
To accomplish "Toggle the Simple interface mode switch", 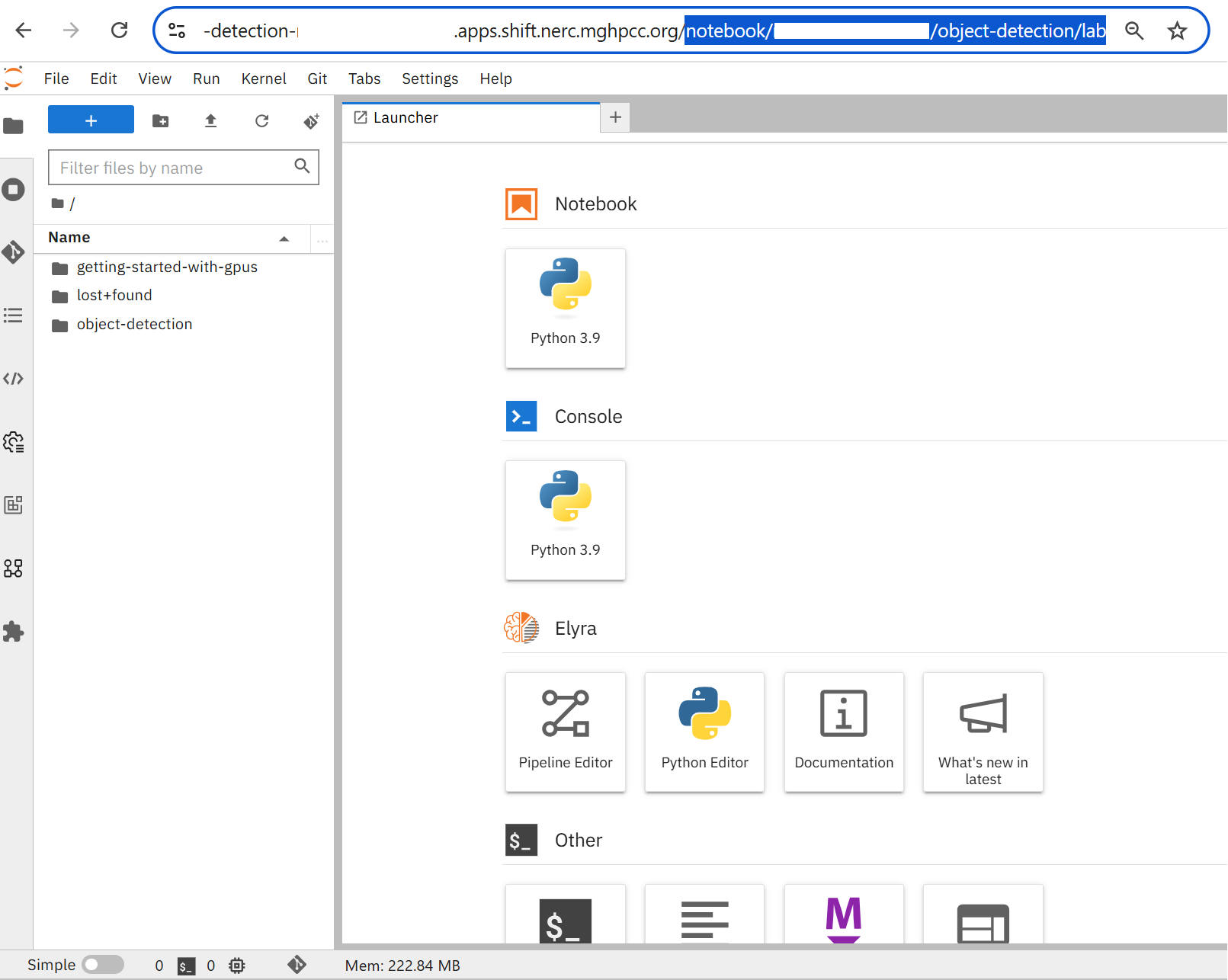I will click(x=103, y=965).
